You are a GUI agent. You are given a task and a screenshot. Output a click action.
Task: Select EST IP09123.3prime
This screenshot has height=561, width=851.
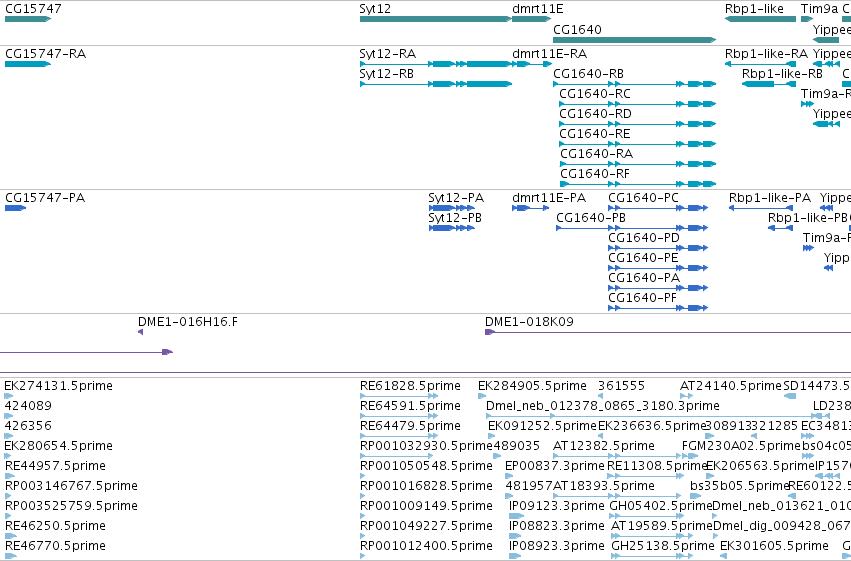(557, 506)
